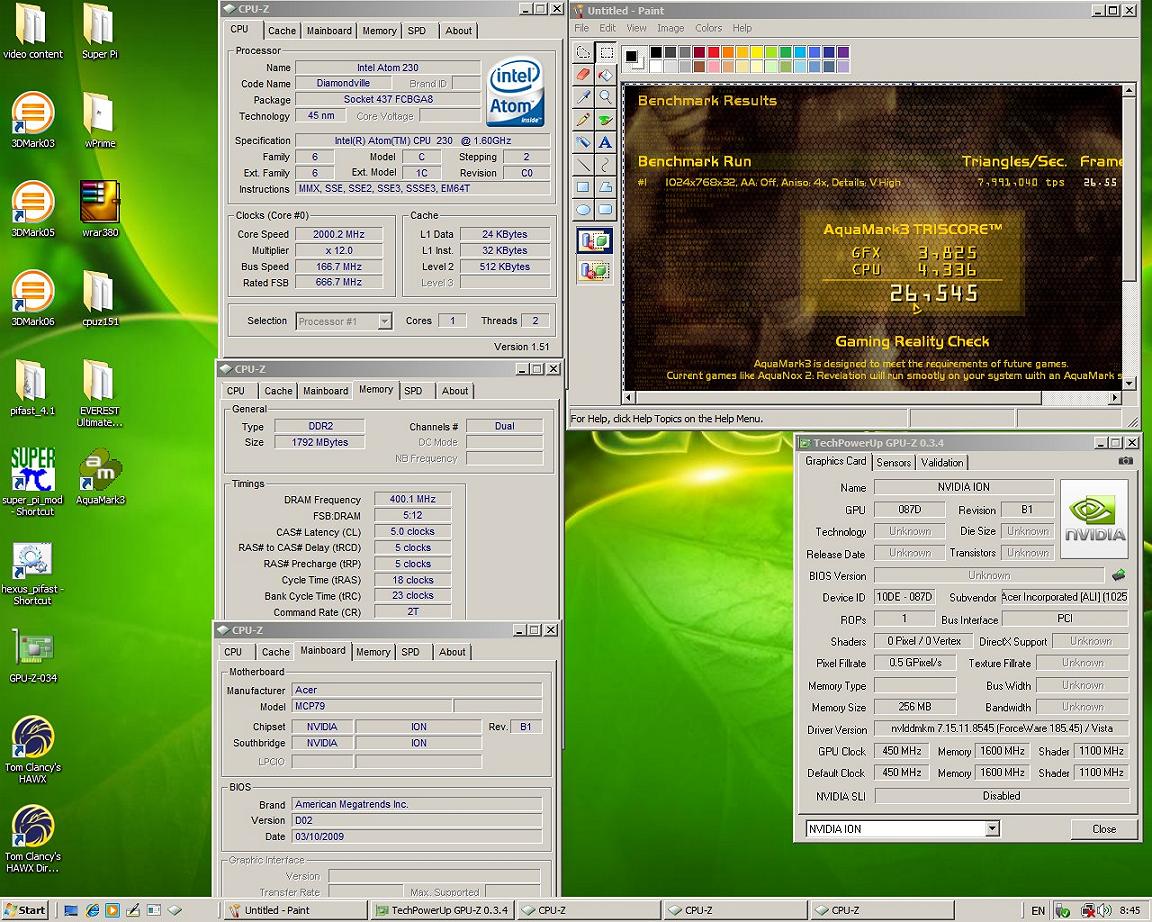Viewport: 1152px width, 922px height.
Task: Select the Ellipse tool in Paint
Action: pyautogui.click(x=583, y=209)
